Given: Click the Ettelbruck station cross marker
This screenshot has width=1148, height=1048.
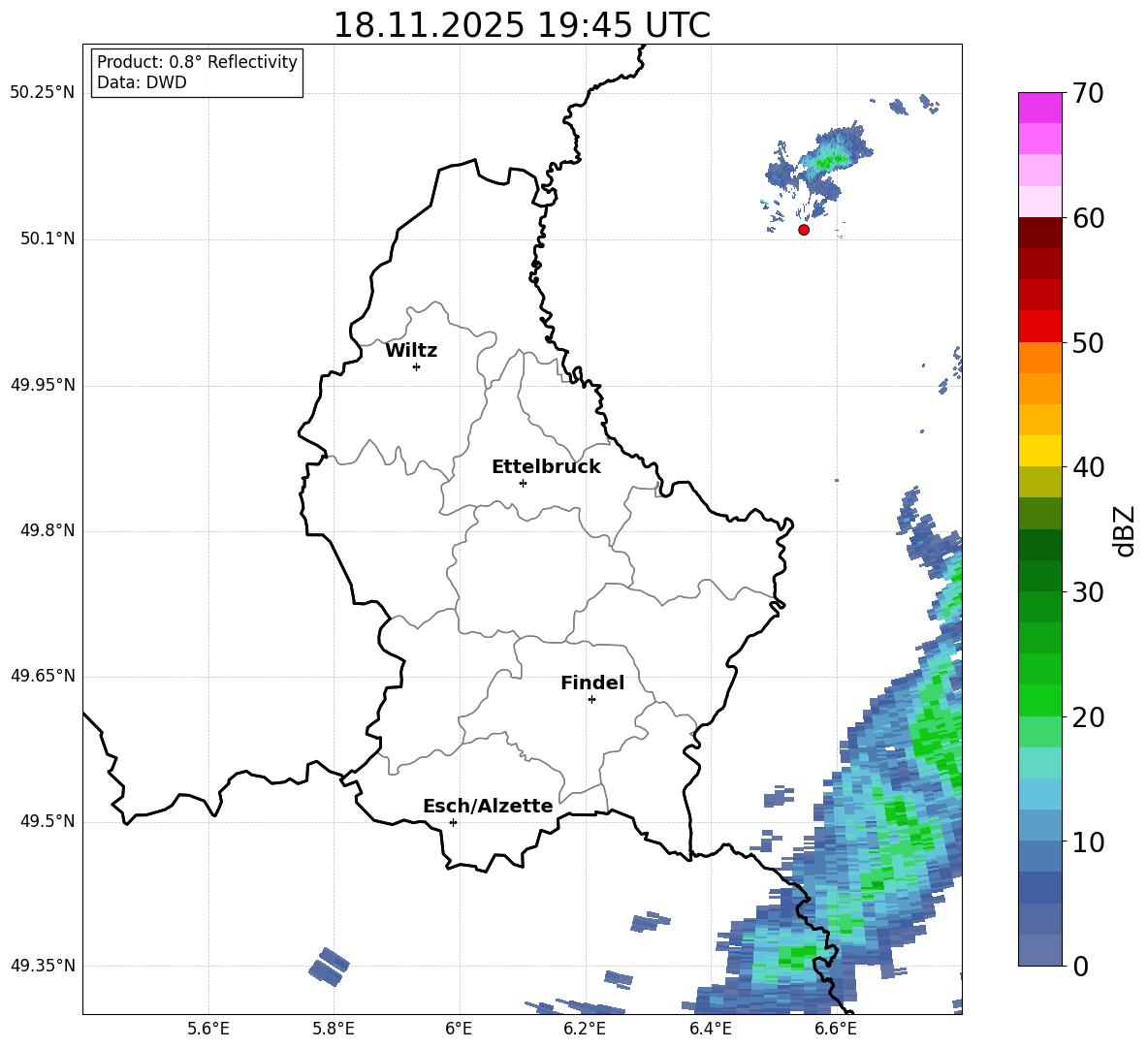Looking at the screenshot, I should 523,483.
